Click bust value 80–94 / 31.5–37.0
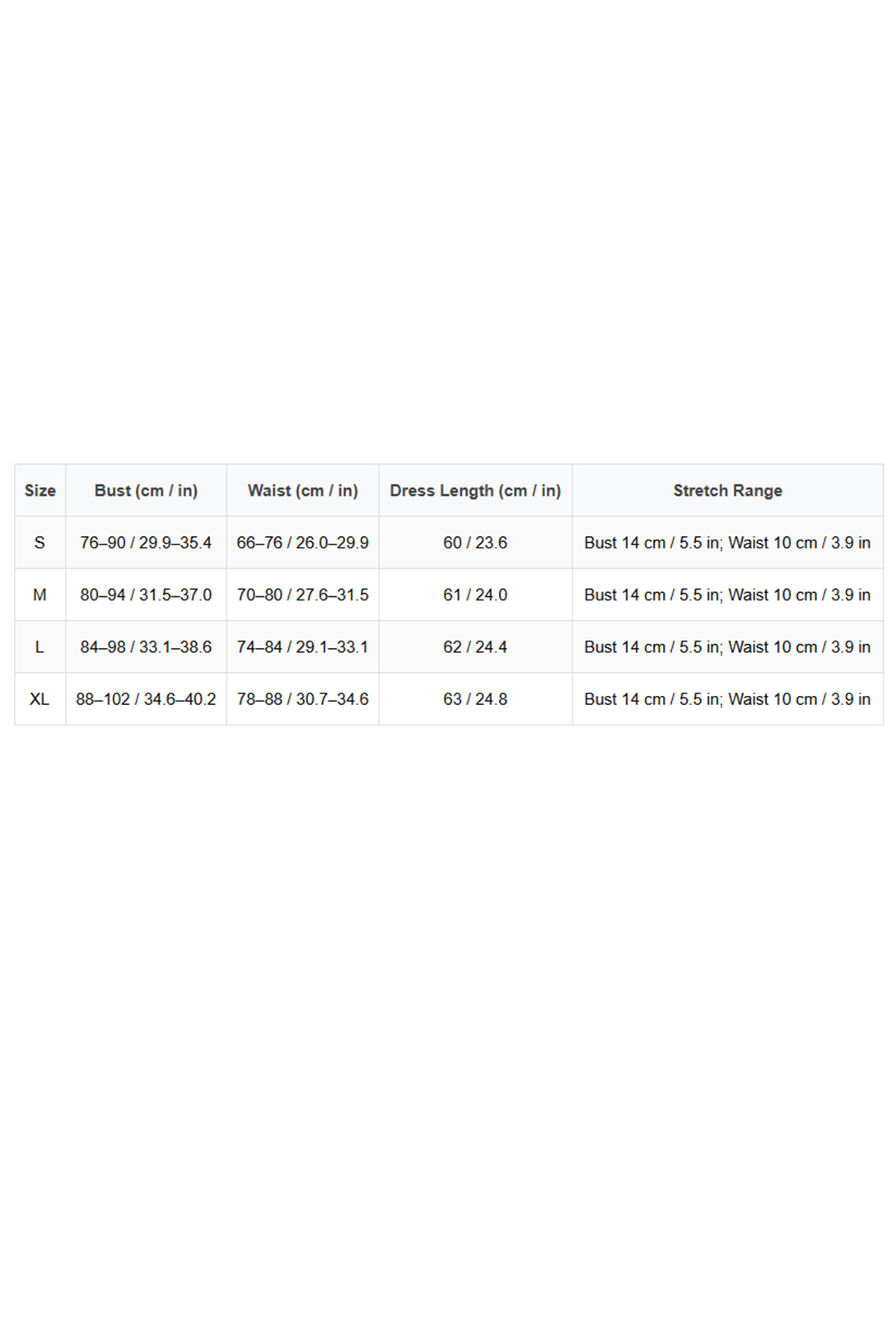This screenshot has width=896, height=1344. point(146,595)
